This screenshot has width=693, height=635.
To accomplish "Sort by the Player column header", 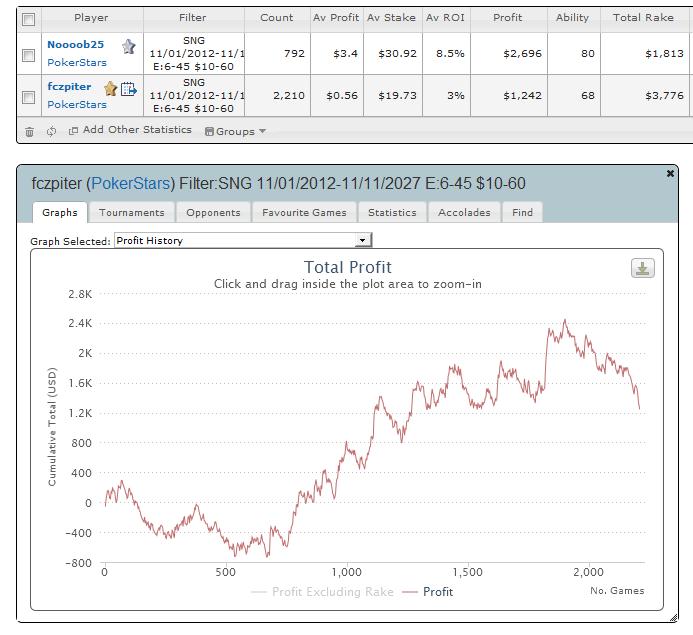I will tap(91, 18).
